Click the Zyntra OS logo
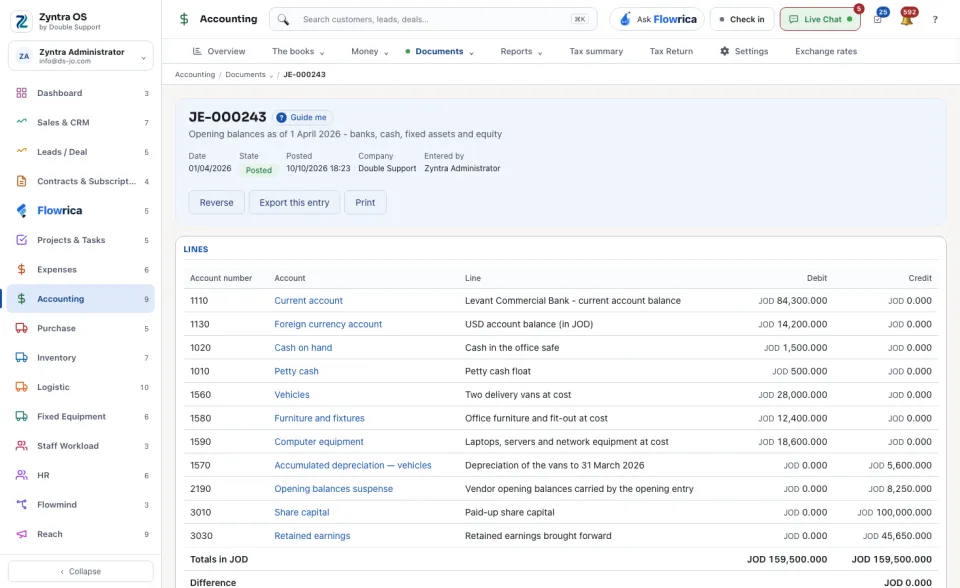The width and height of the screenshot is (960, 588). point(21,21)
